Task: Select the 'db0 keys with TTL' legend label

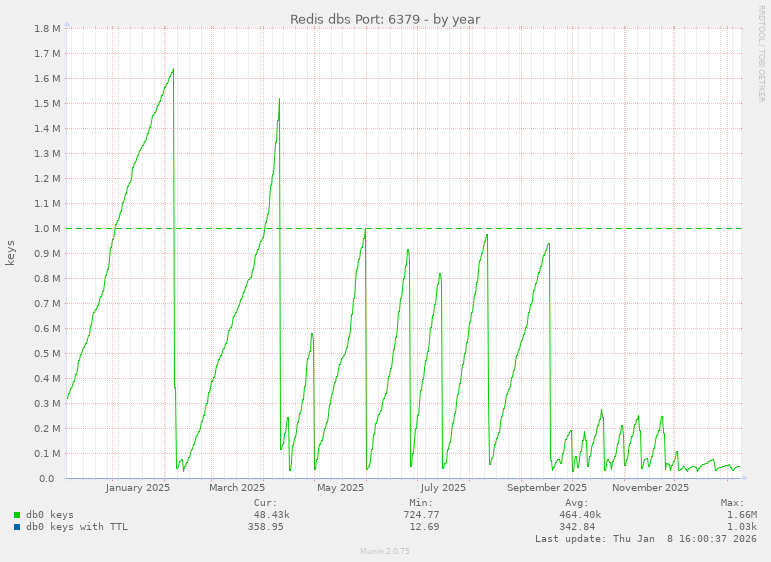Action: [x=77, y=527]
